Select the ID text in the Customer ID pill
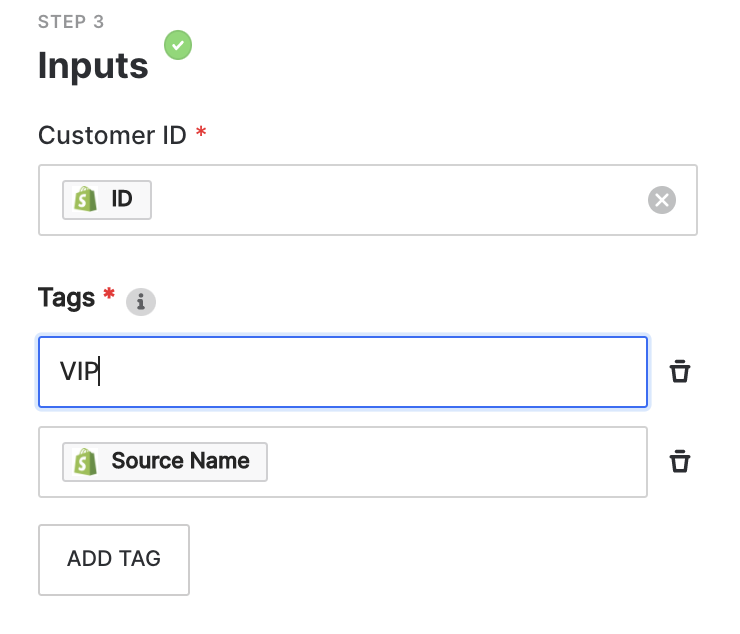740x634 pixels. tap(122, 200)
